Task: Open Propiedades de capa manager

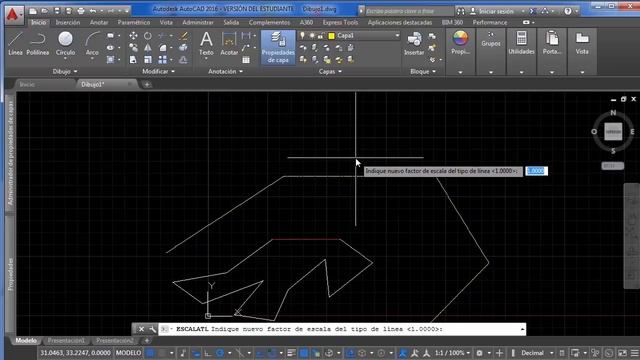Action: click(x=278, y=47)
